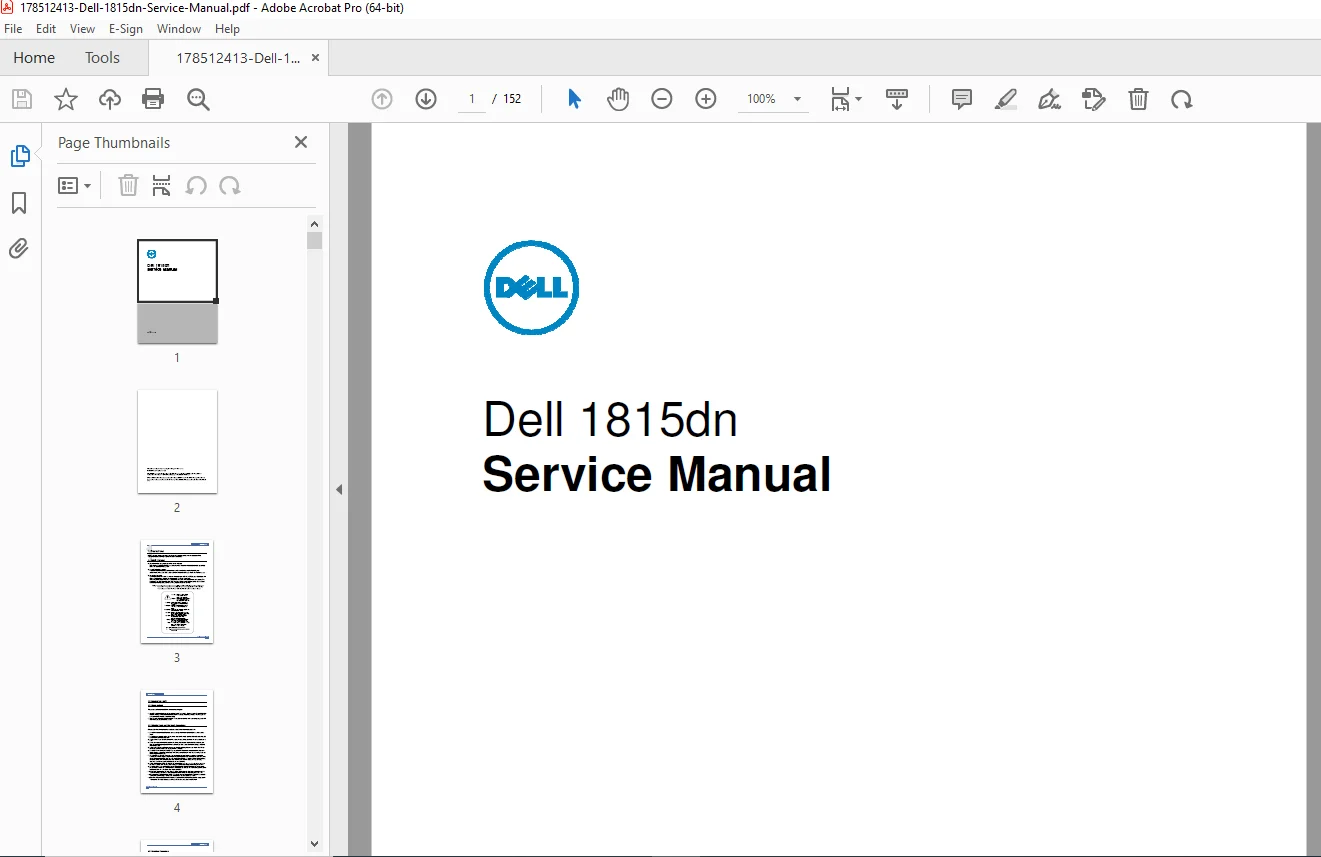Open Page Thumbnails pane in sidebar

(20, 156)
